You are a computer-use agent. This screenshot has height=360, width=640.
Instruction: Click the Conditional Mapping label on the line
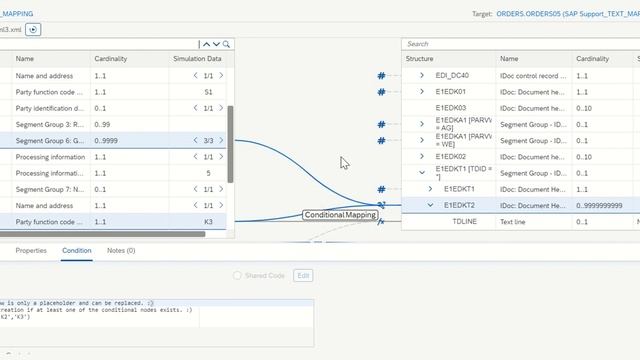340,215
